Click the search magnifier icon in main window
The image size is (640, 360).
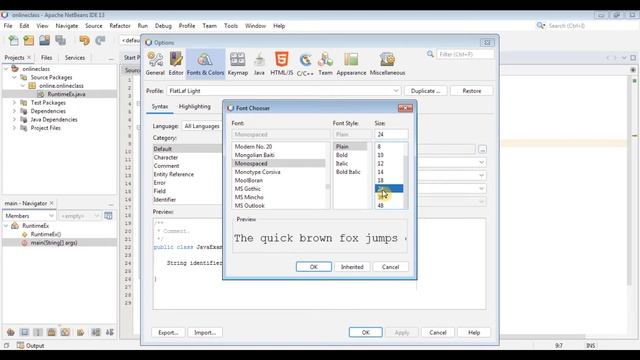(x=540, y=26)
